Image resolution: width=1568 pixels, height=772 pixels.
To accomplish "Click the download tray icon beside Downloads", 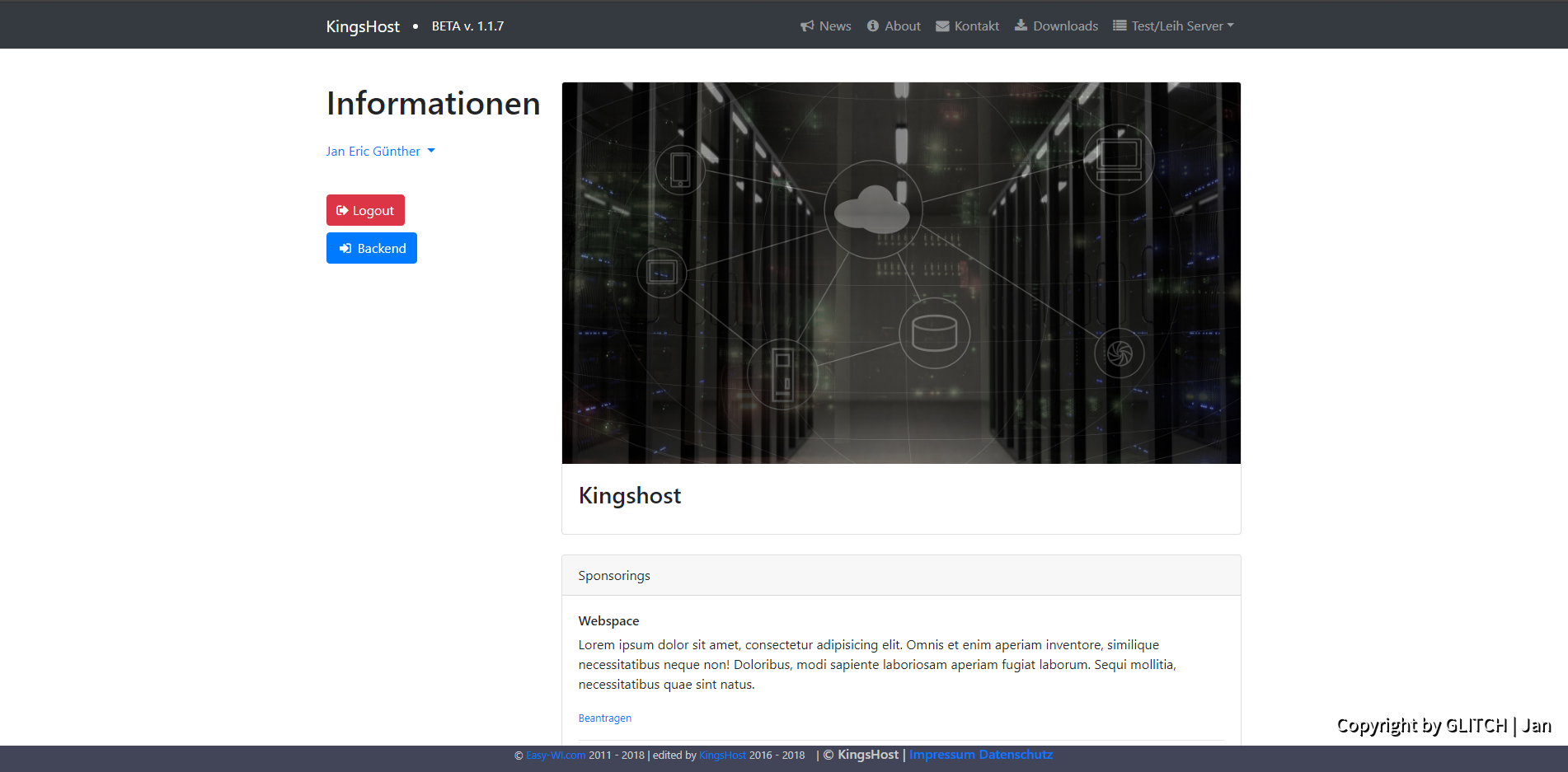I will (1021, 26).
